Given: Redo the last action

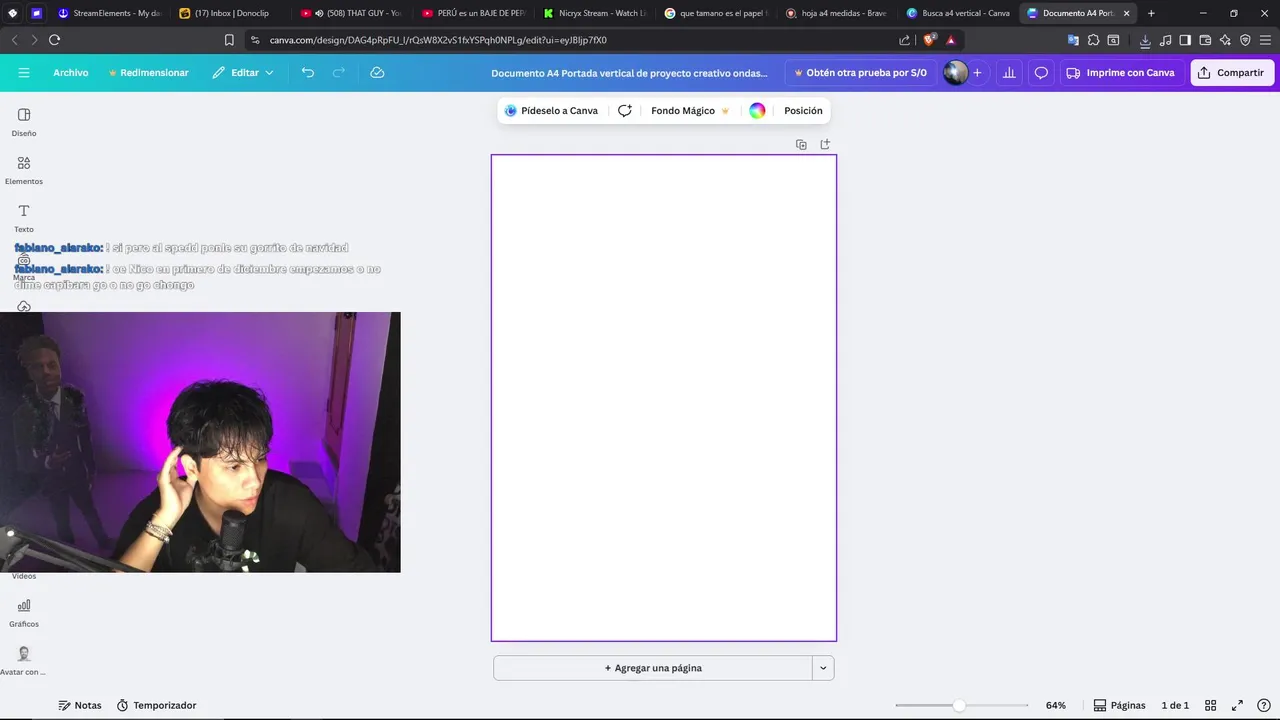Looking at the screenshot, I should point(339,73).
